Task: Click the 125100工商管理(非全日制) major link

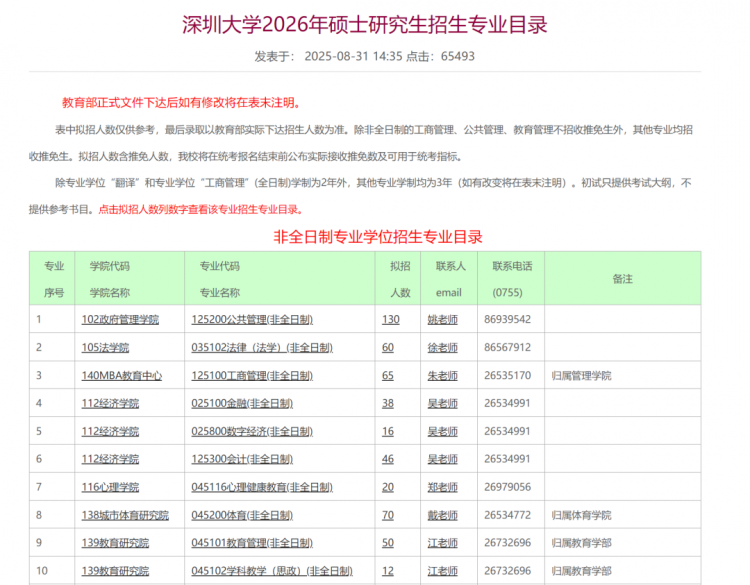Action: click(251, 376)
